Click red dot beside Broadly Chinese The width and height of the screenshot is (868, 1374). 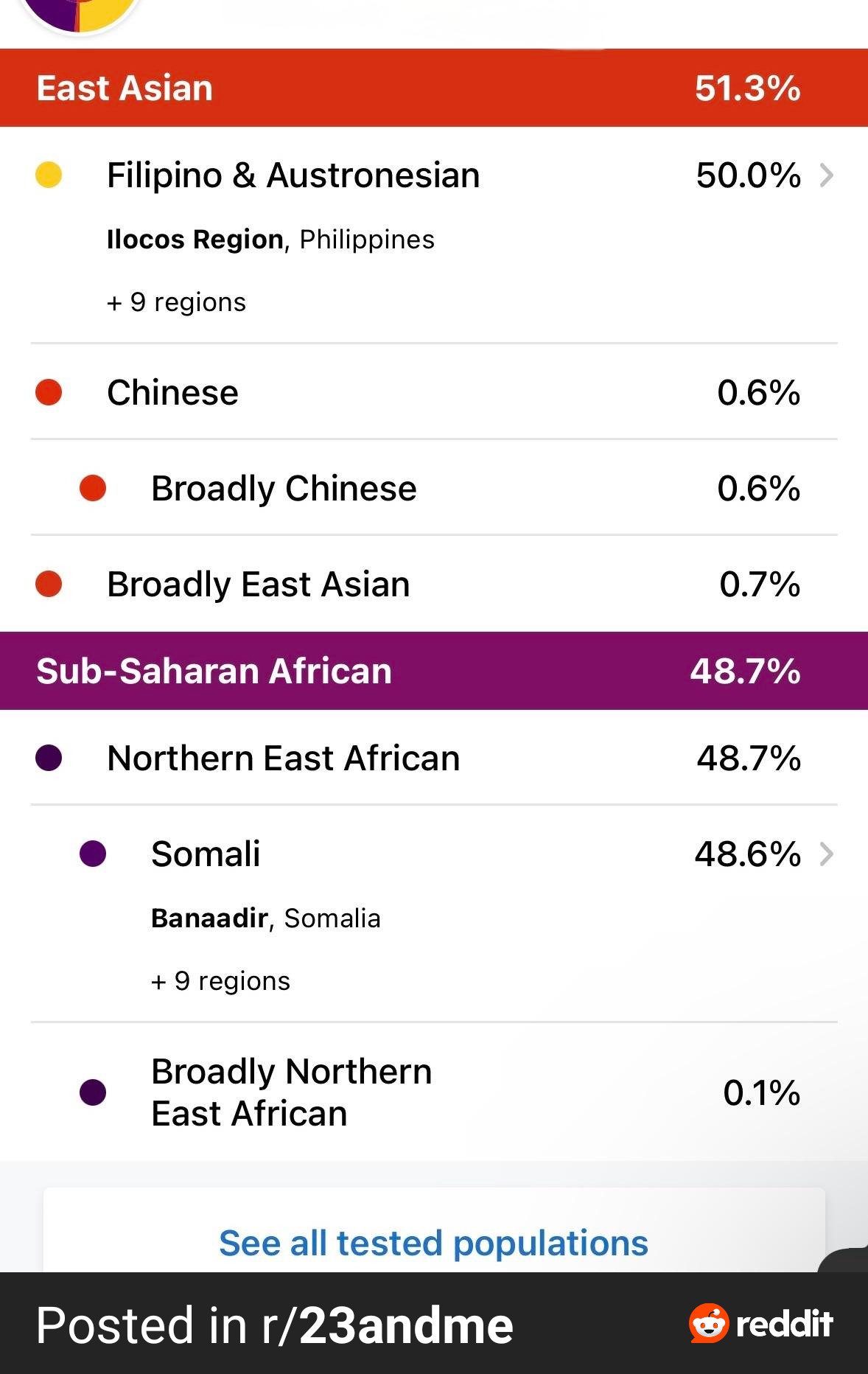(93, 488)
